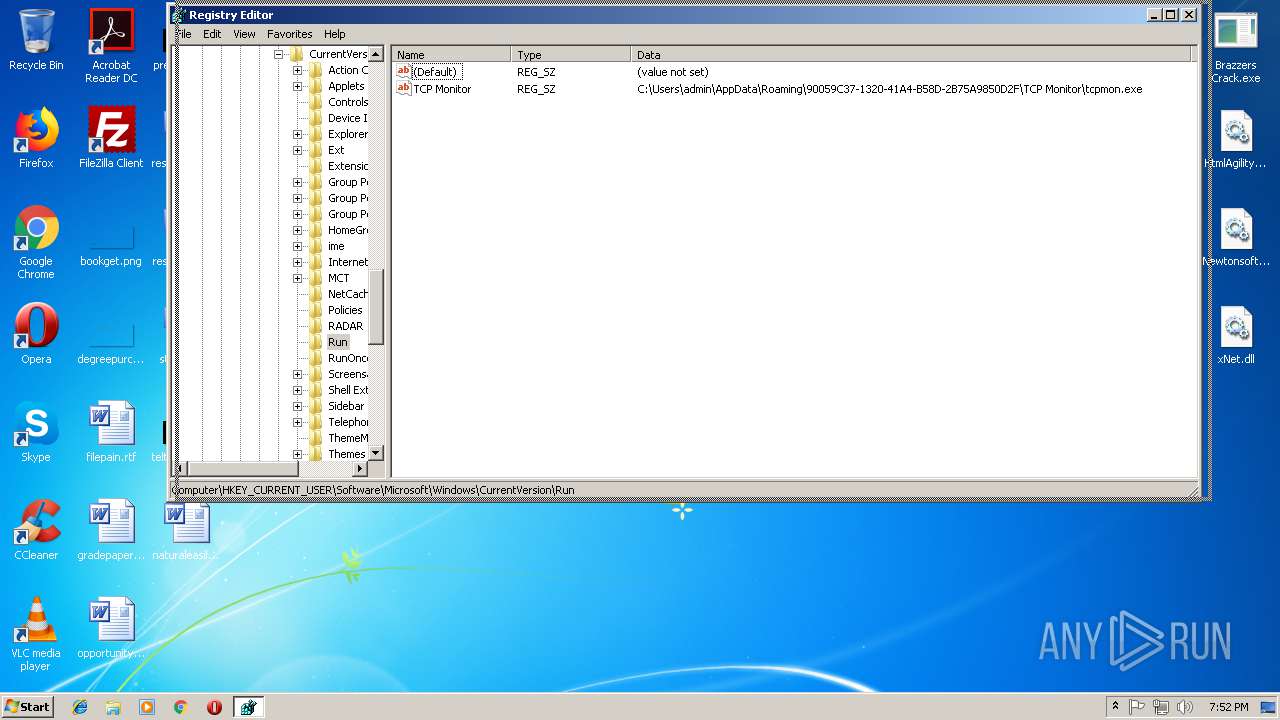Image resolution: width=1280 pixels, height=720 pixels.
Task: Open Windows Explorer folder taskbar icon
Action: click(x=113, y=707)
